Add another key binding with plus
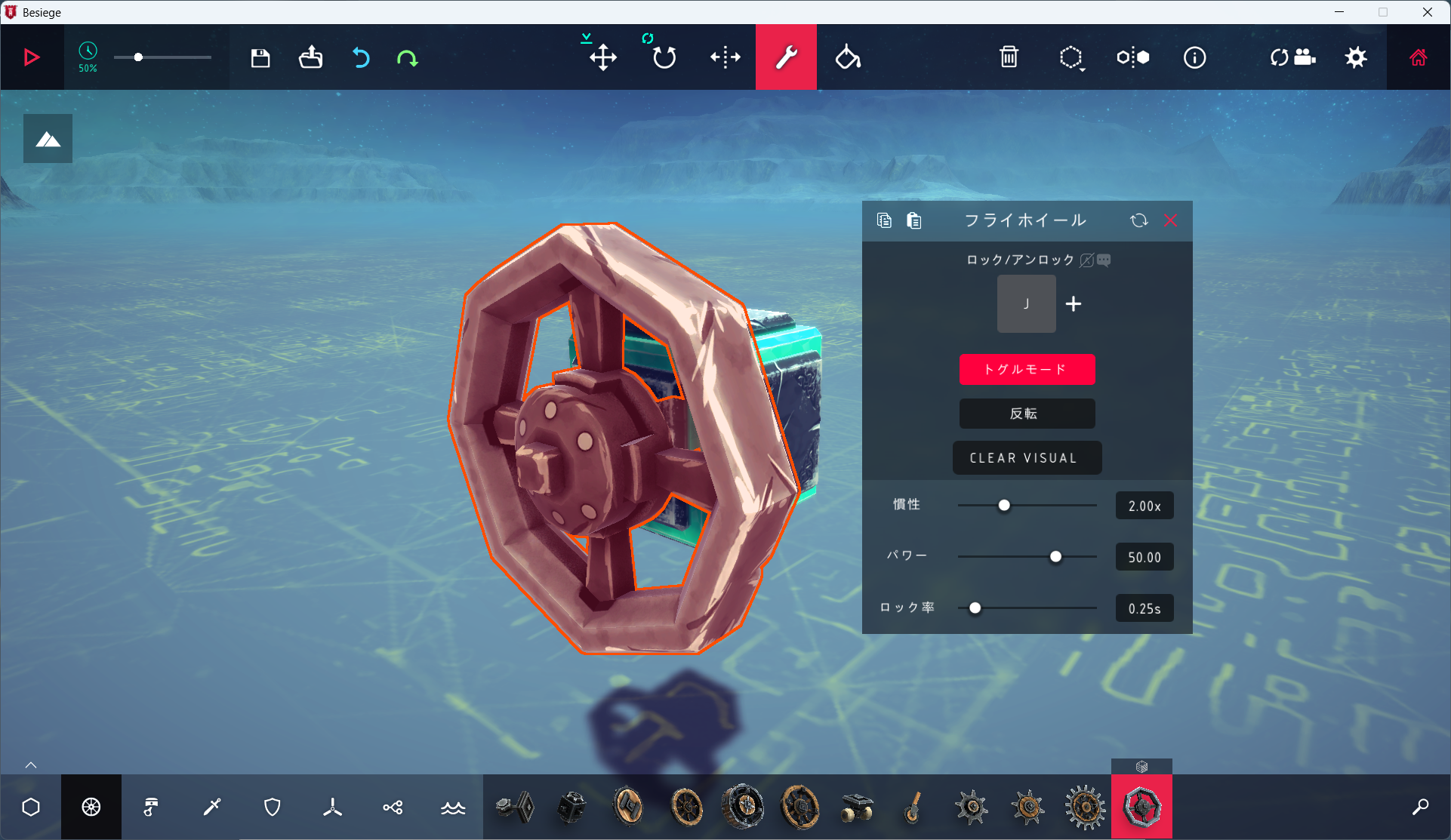1451x840 pixels. tap(1073, 303)
